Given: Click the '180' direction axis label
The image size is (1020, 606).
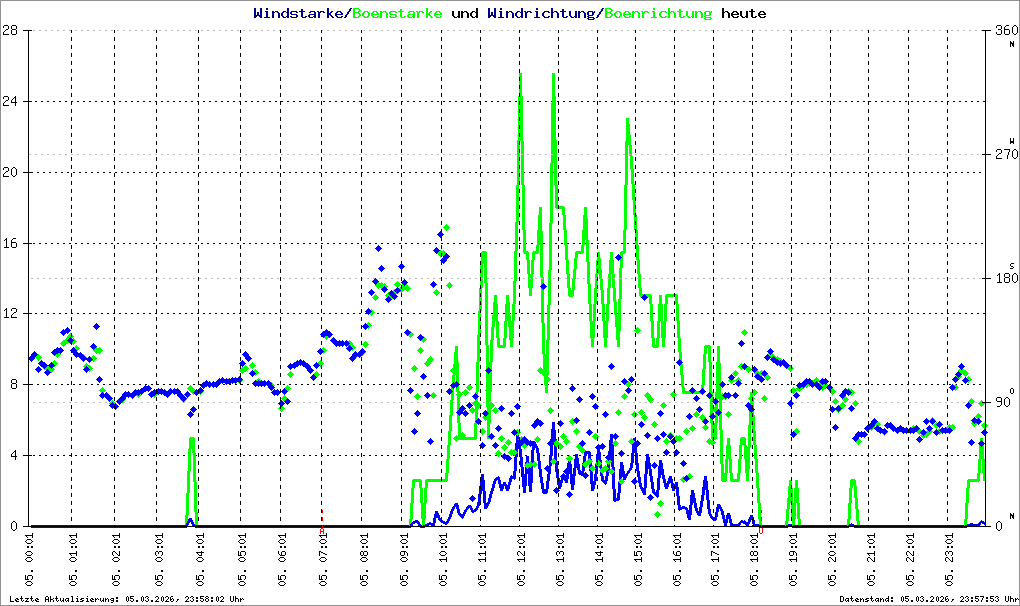Looking at the screenshot, I should (x=1006, y=279).
